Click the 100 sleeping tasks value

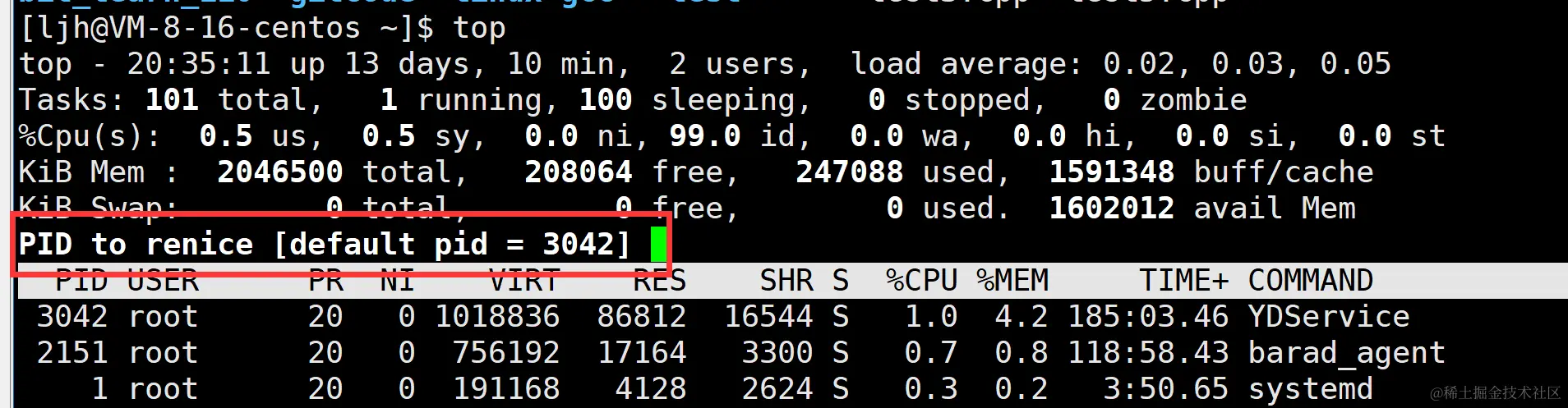[x=606, y=100]
